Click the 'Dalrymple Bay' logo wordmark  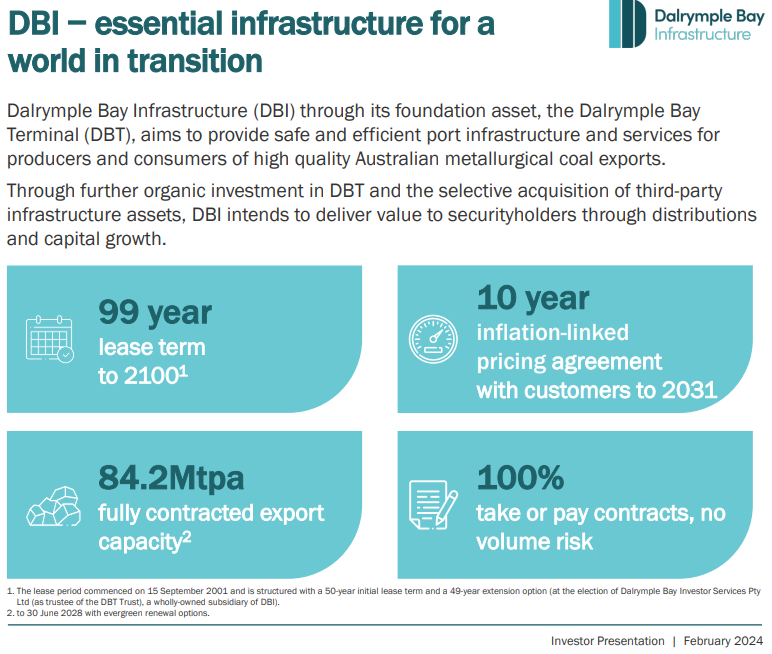click(x=709, y=17)
